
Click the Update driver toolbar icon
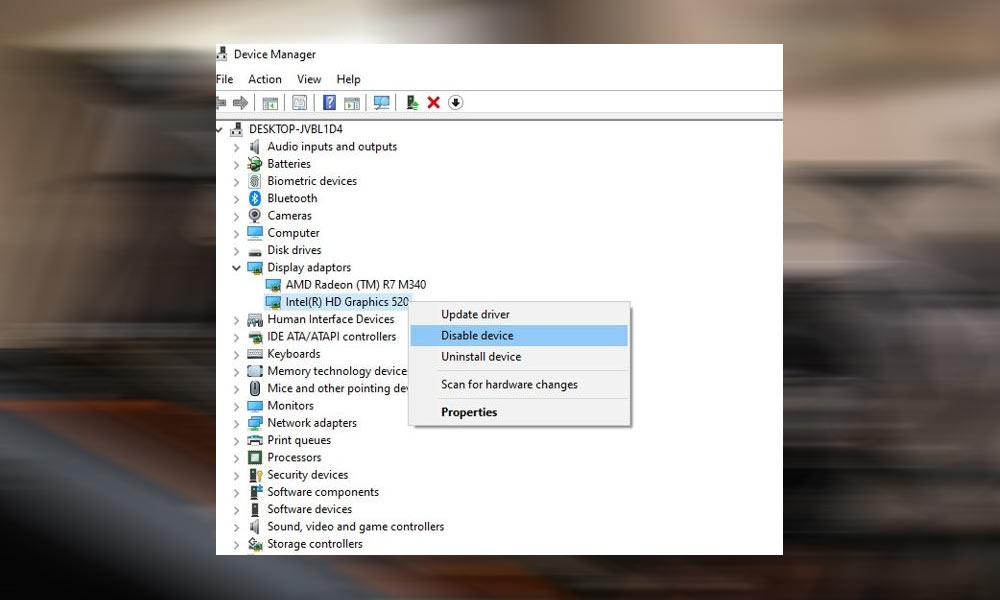(x=412, y=103)
